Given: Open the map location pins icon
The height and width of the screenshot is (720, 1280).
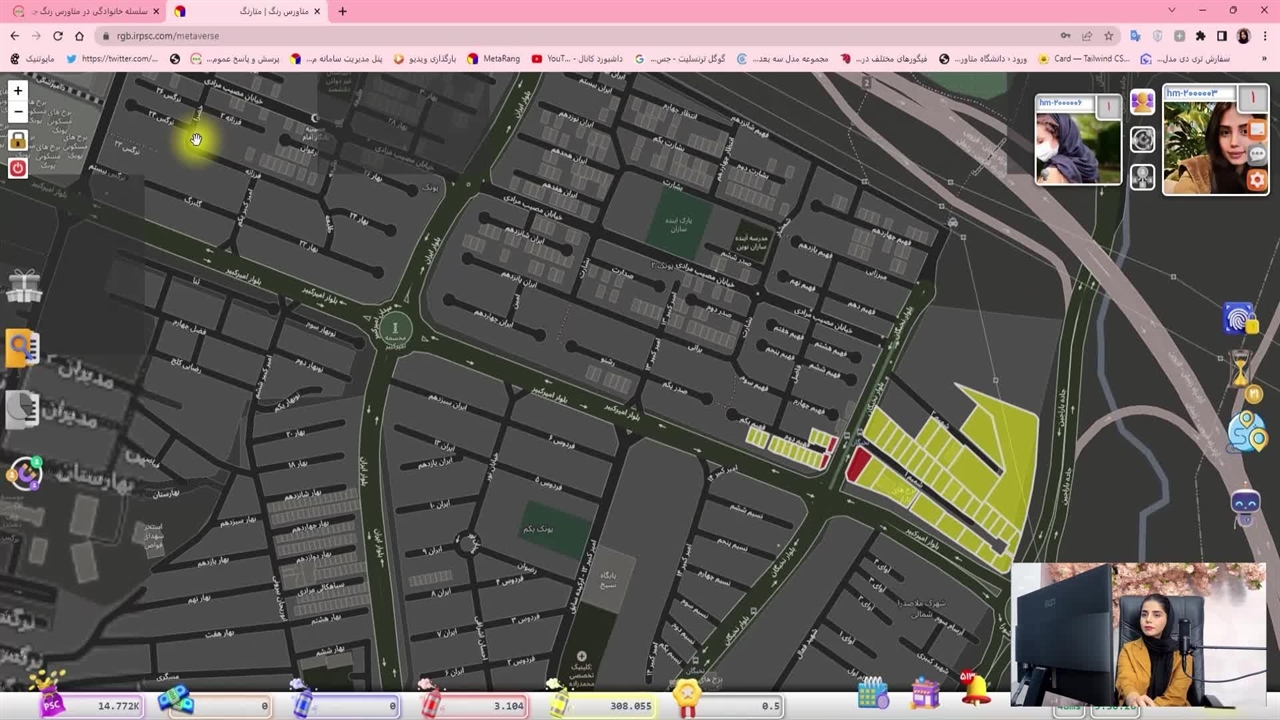Looking at the screenshot, I should pyautogui.click(x=1246, y=435).
